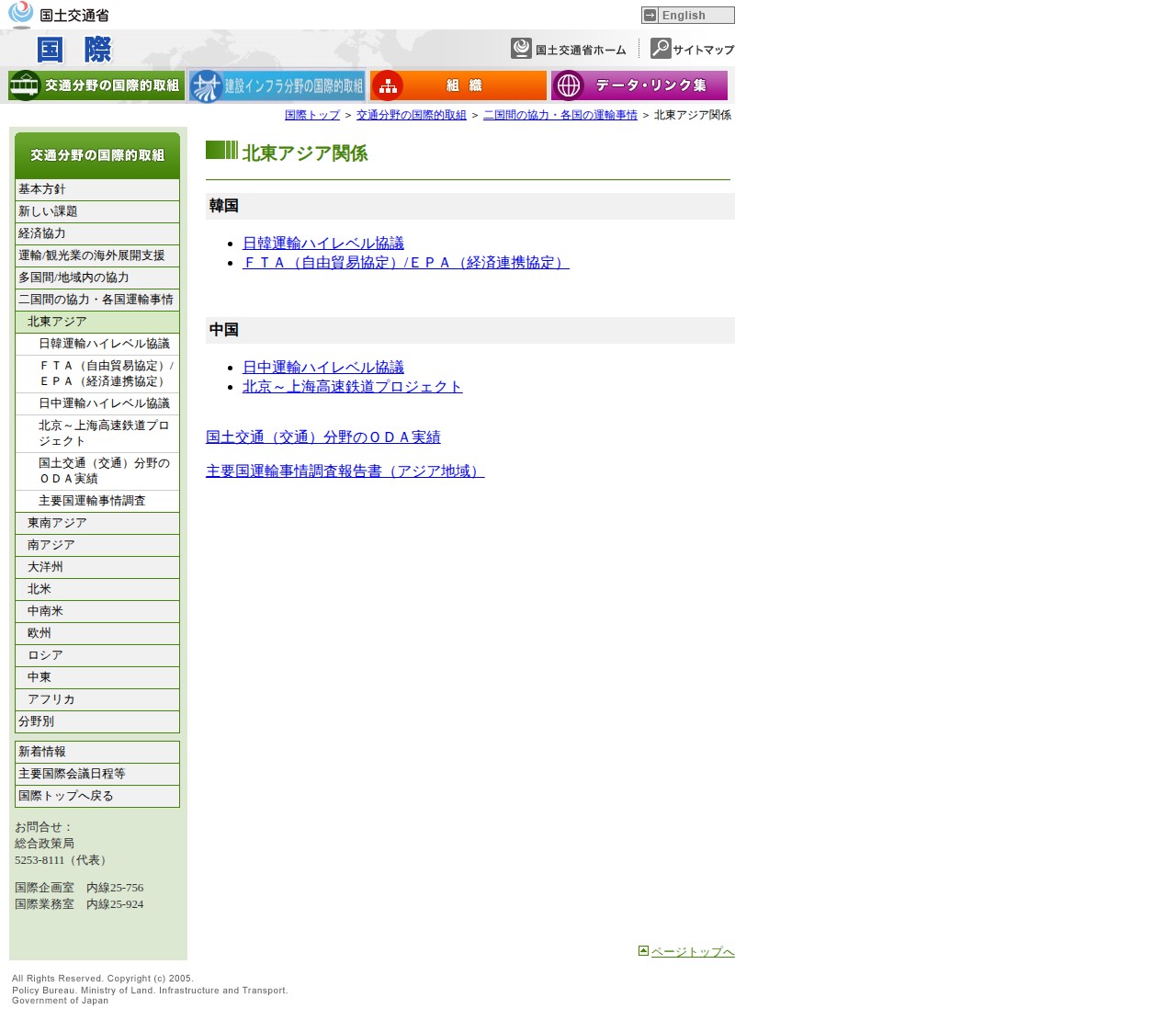Screen dimensions: 1176x1021
Task: Select 運輸/観光業の海外展開支援 sidebar item
Action: click(x=97, y=255)
